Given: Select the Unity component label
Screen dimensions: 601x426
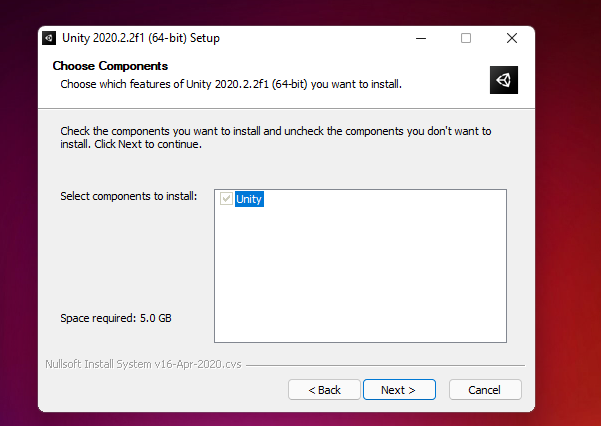Looking at the screenshot, I should point(249,199).
